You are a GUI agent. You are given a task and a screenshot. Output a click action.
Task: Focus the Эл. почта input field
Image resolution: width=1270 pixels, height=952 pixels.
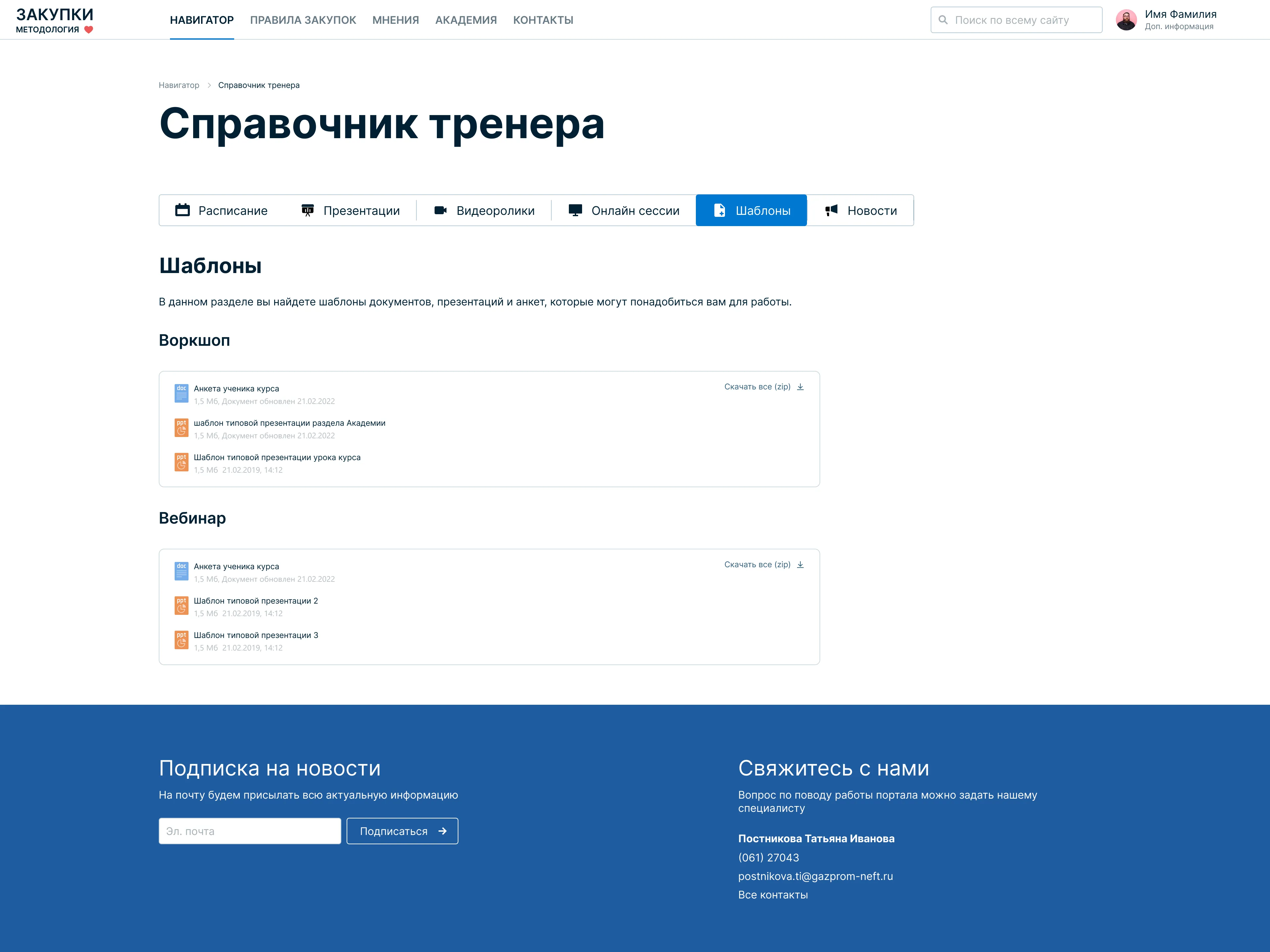[x=249, y=831]
